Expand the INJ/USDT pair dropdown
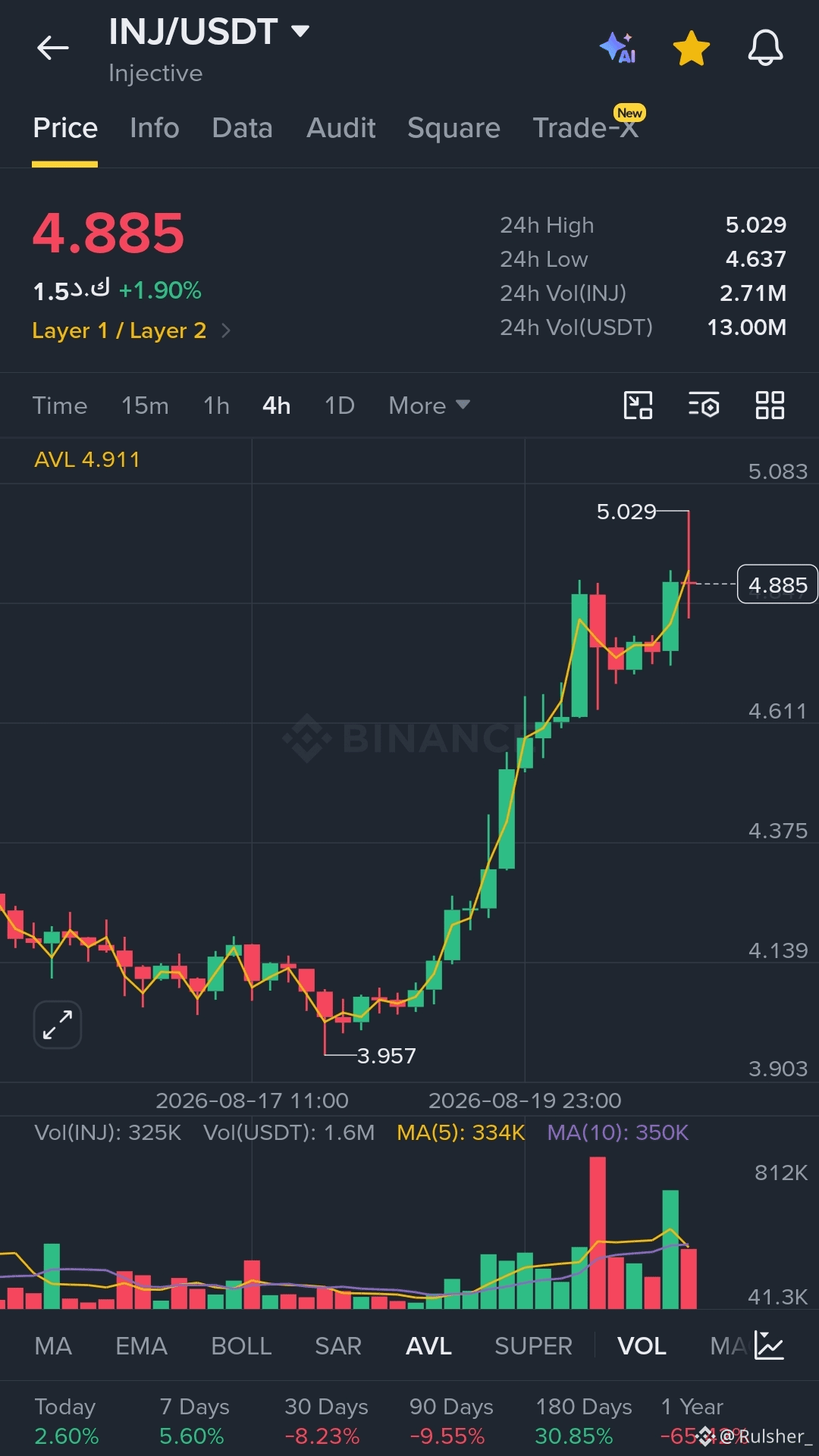 click(x=300, y=31)
